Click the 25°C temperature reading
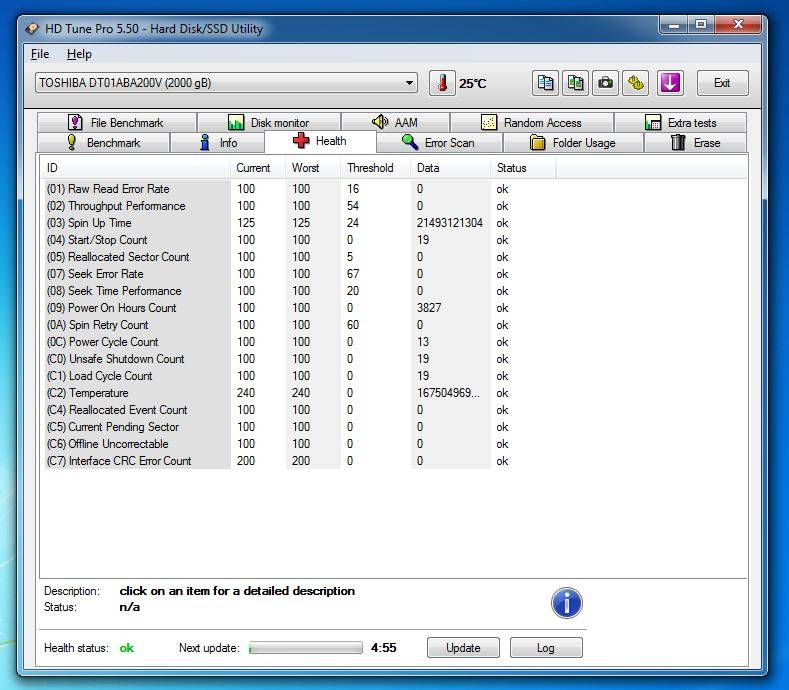 (472, 84)
